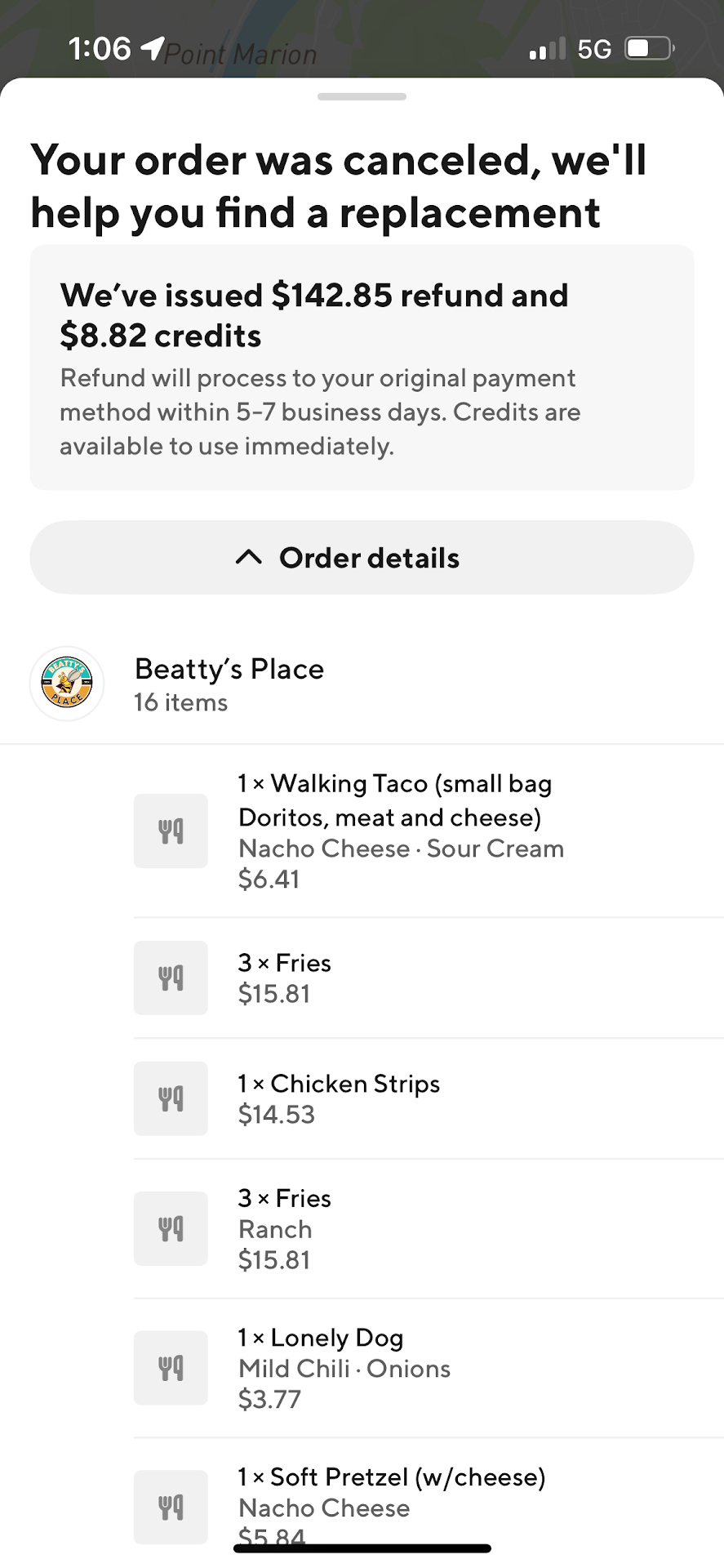Tap the utensils icon beside Fries with Ranch
This screenshot has width=724, height=1568.
(171, 1228)
